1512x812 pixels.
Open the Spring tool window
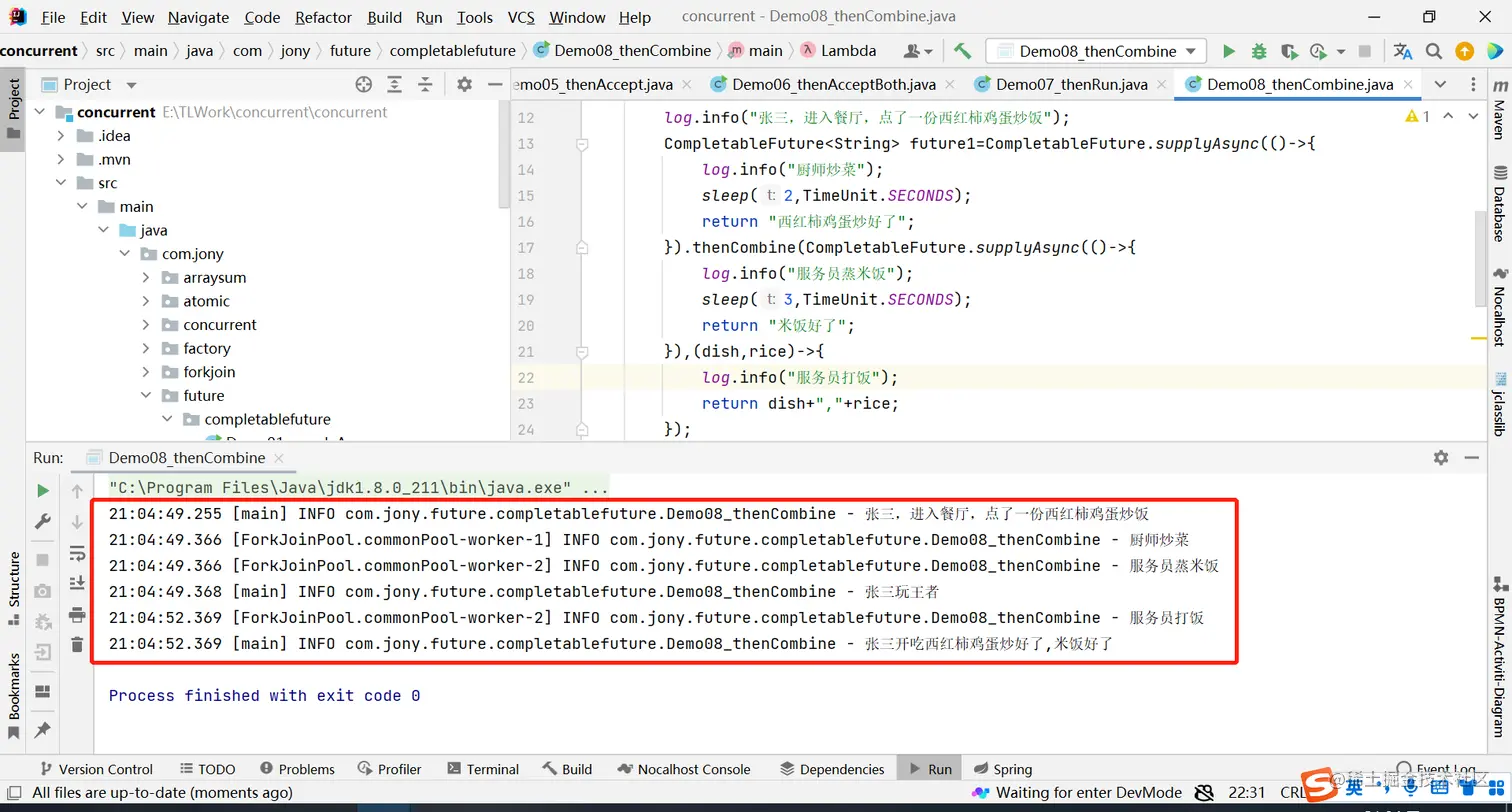[x=1001, y=769]
